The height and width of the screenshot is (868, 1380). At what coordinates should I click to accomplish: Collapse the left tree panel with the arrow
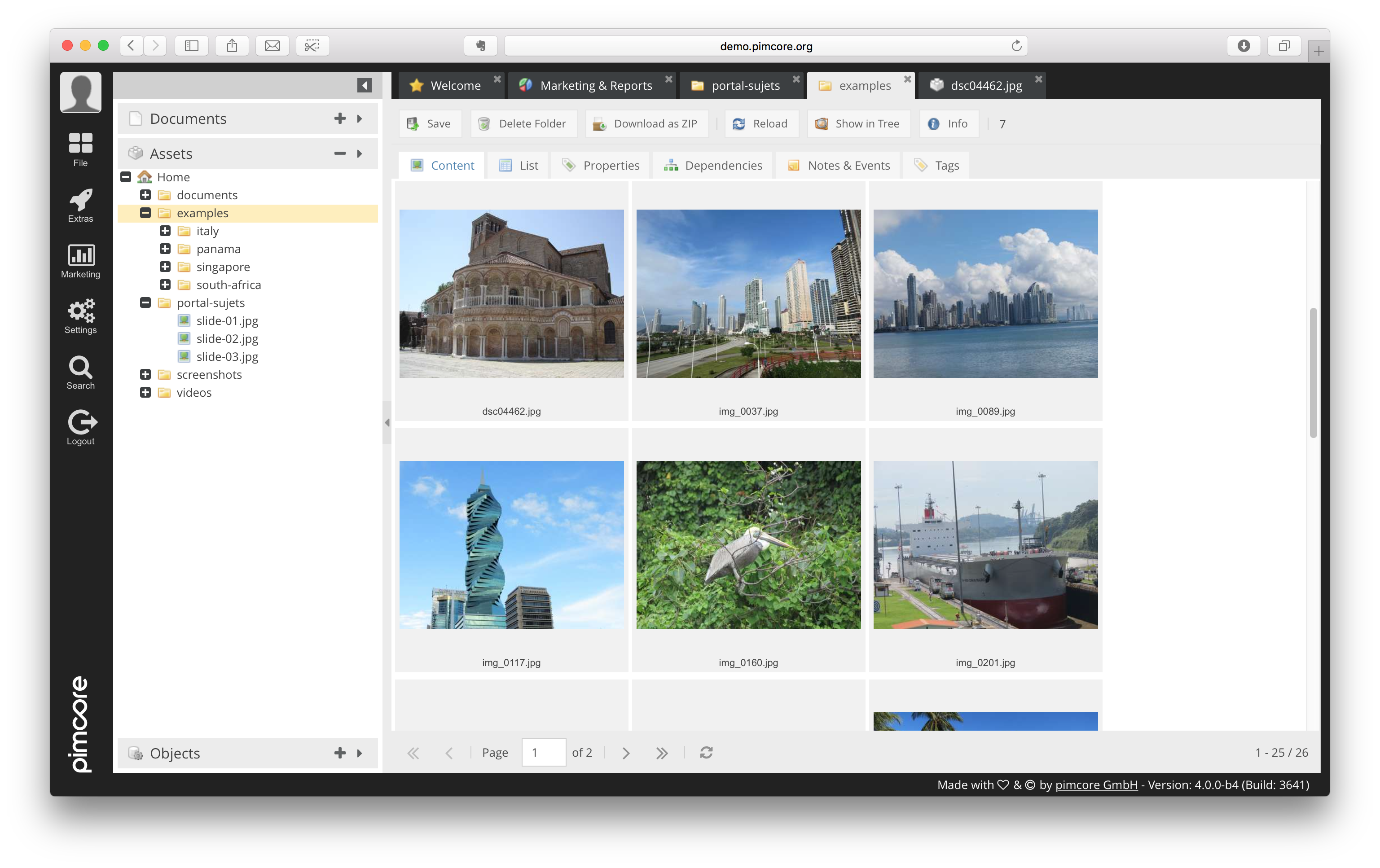click(364, 85)
